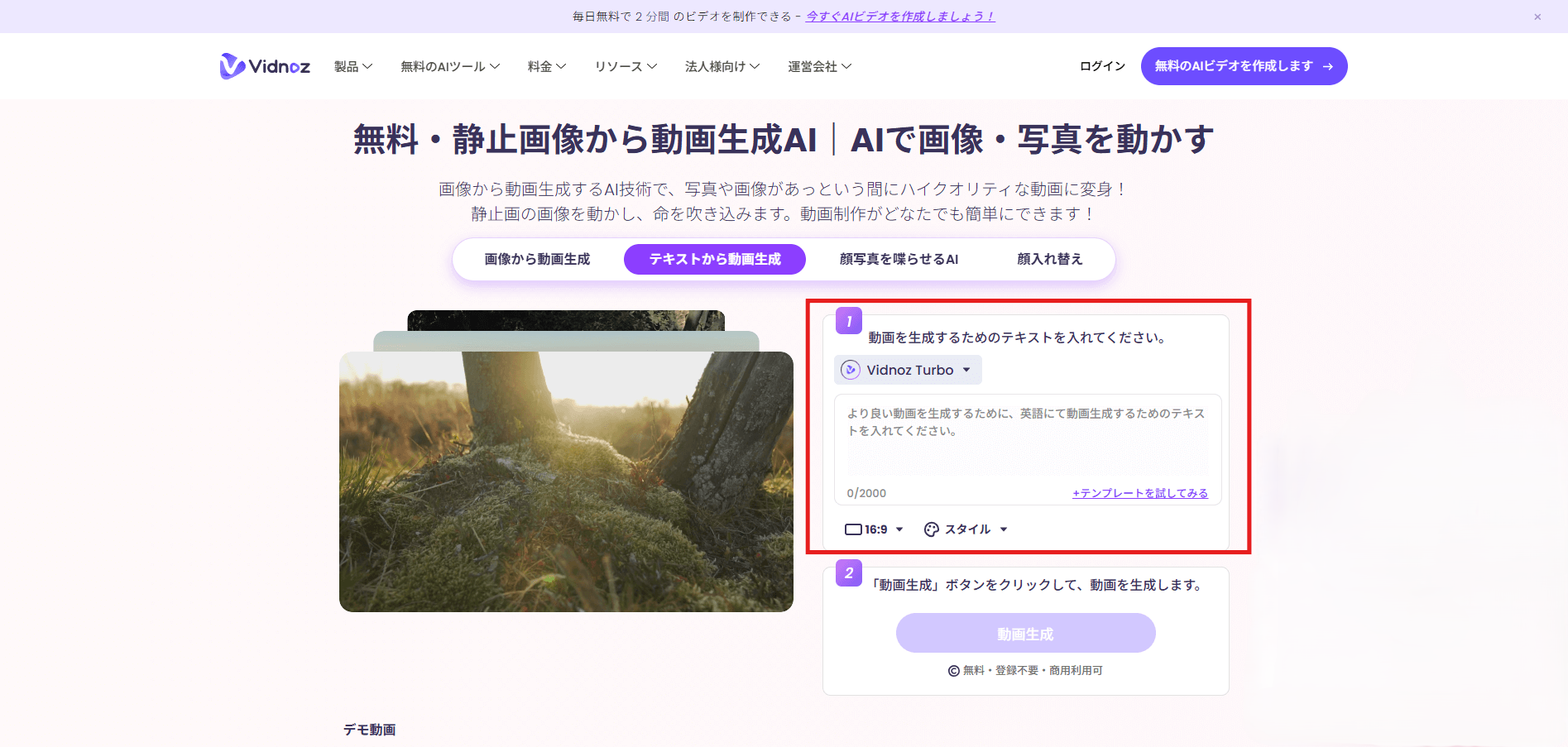Click the palette icon beside スタイル
Viewport: 1568px width, 747px height.
click(x=930, y=529)
